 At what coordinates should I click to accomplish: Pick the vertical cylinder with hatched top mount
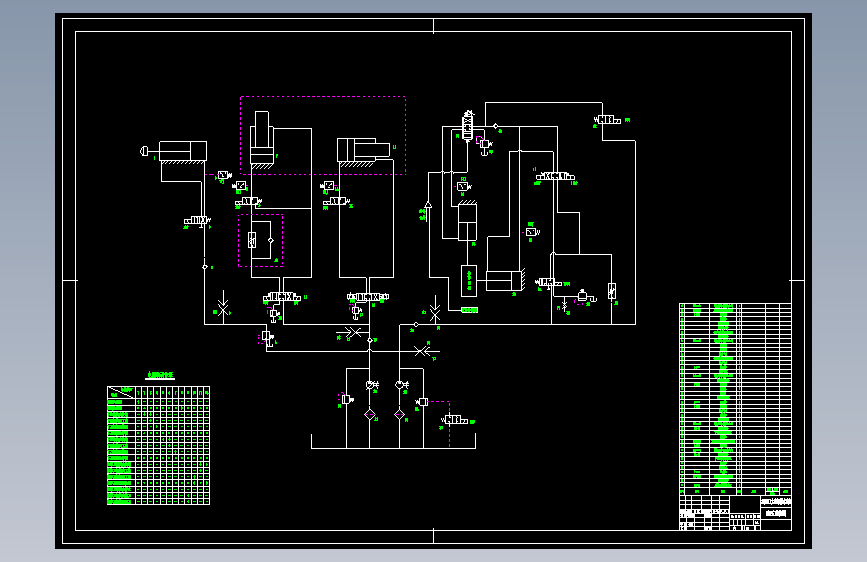467,221
